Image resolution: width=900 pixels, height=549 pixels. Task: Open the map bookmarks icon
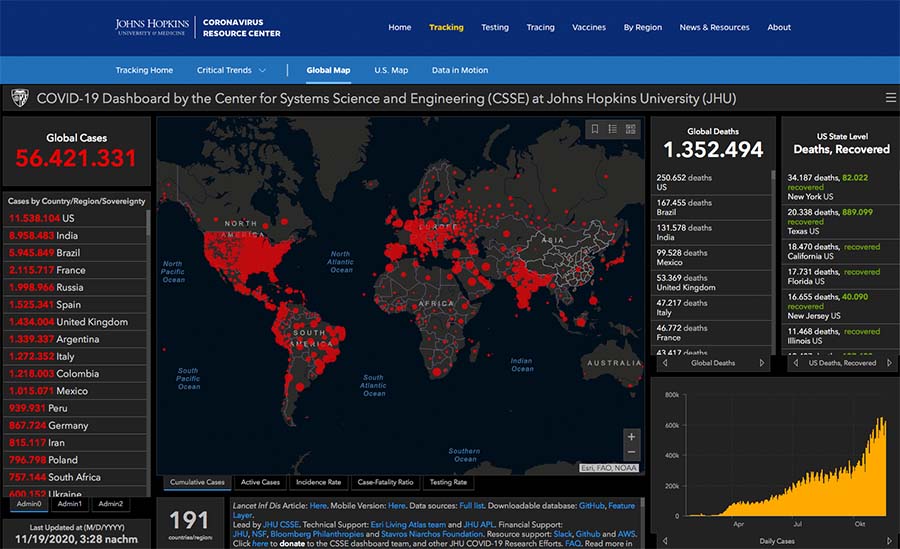click(595, 129)
